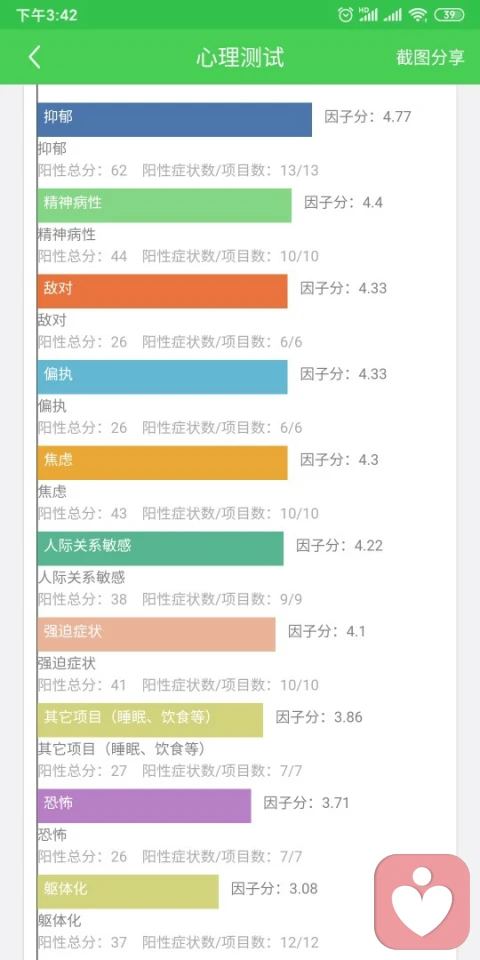Select the 躯体化 bar
480x960 pixels.
(x=128, y=891)
